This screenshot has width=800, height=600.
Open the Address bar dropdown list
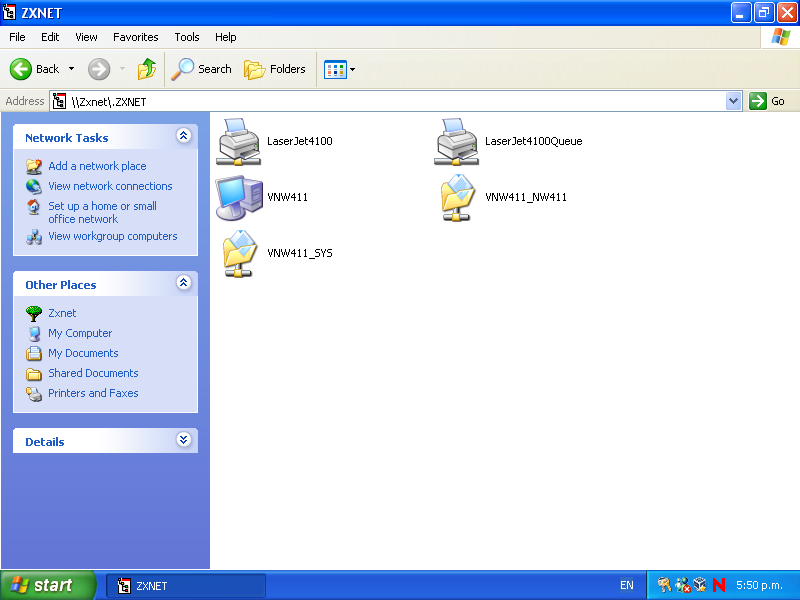point(733,101)
